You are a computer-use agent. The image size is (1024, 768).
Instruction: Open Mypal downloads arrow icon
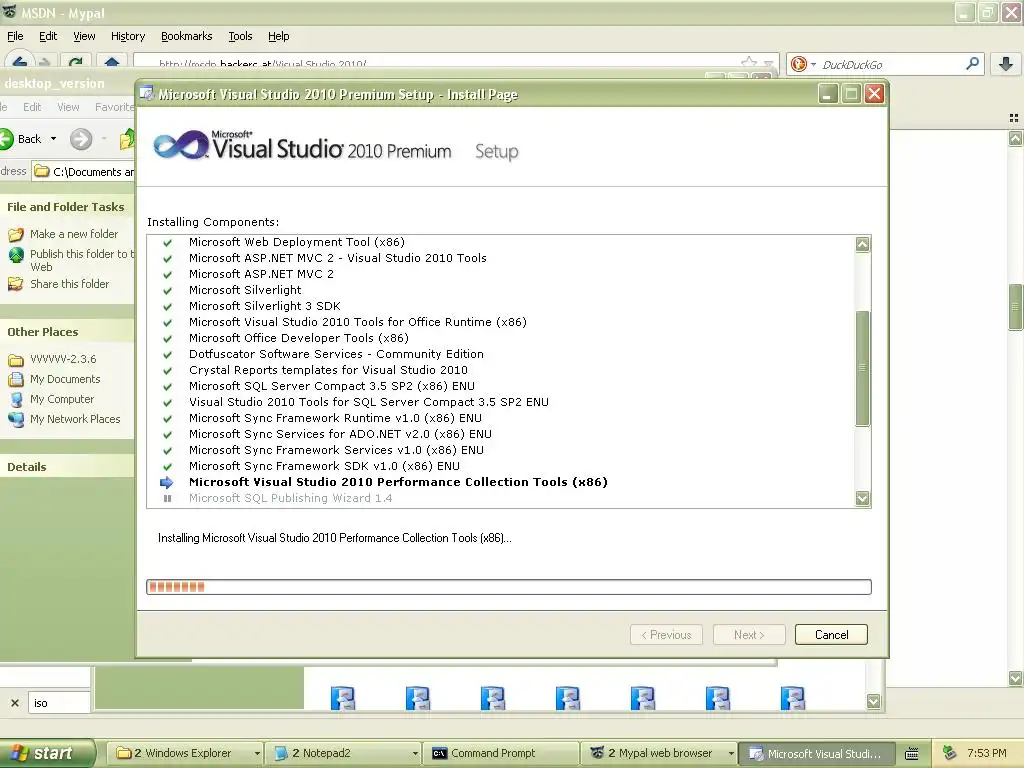pos(1006,64)
